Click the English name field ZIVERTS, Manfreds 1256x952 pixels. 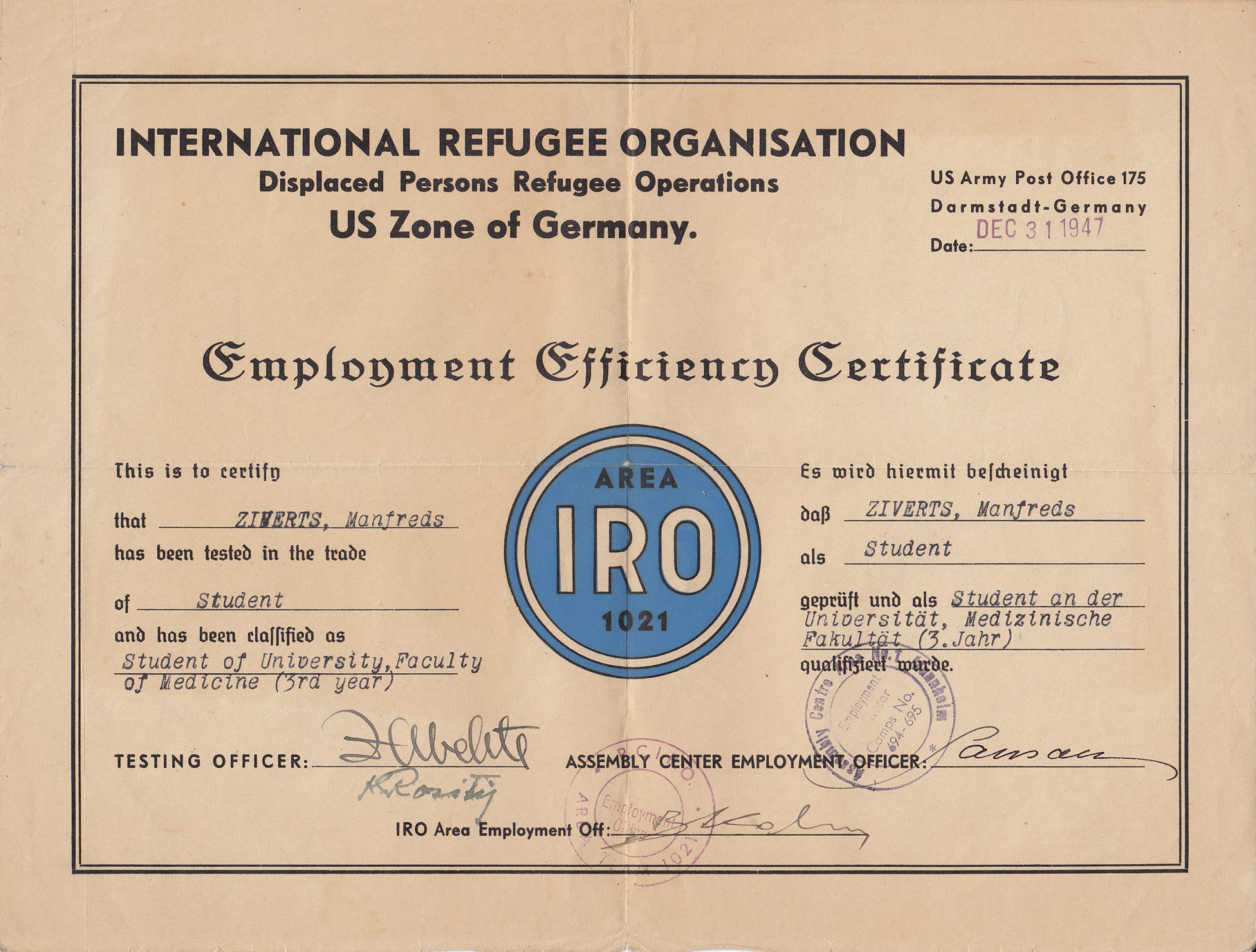tap(339, 520)
